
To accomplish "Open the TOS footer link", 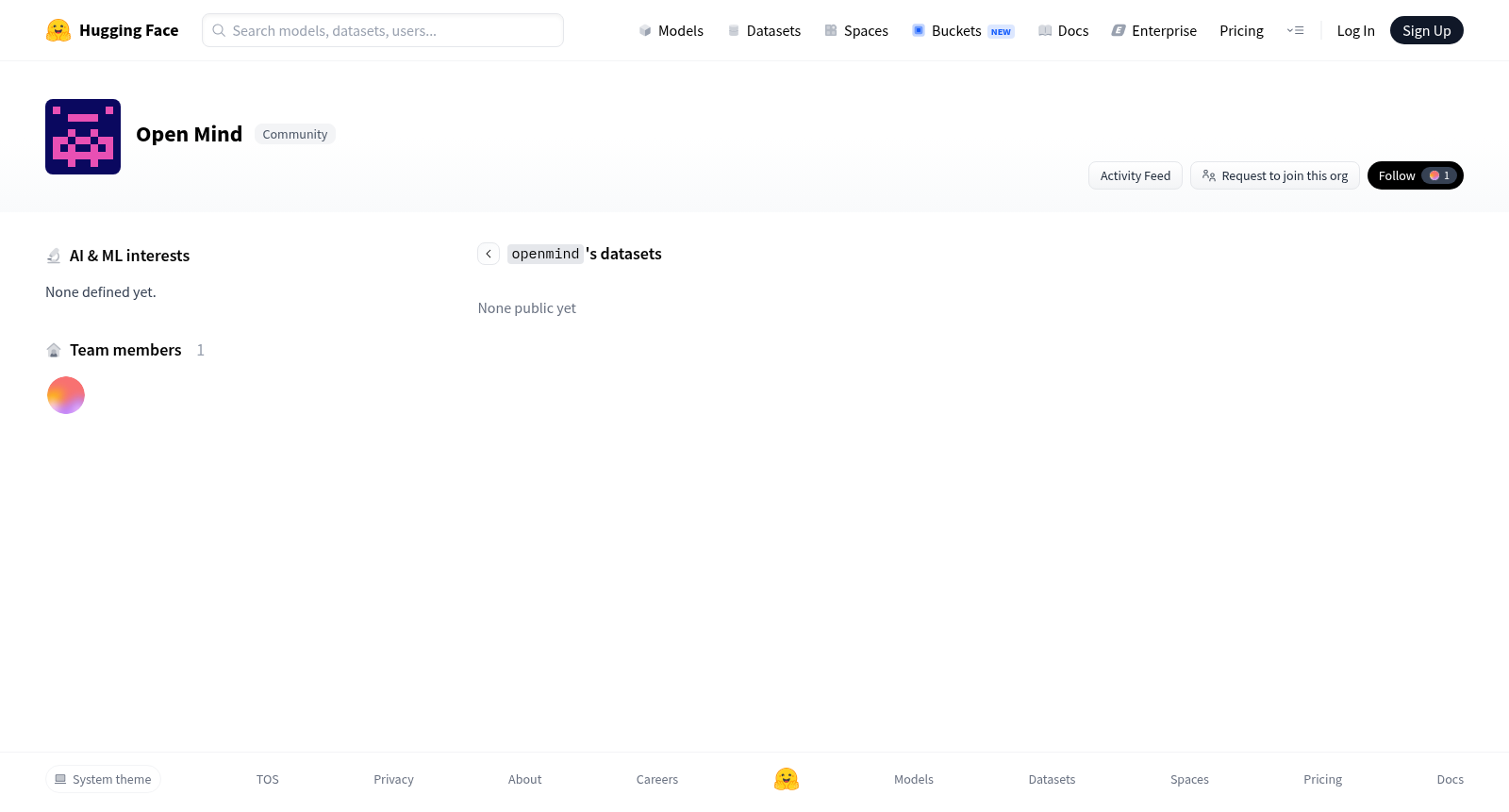I will (x=268, y=779).
